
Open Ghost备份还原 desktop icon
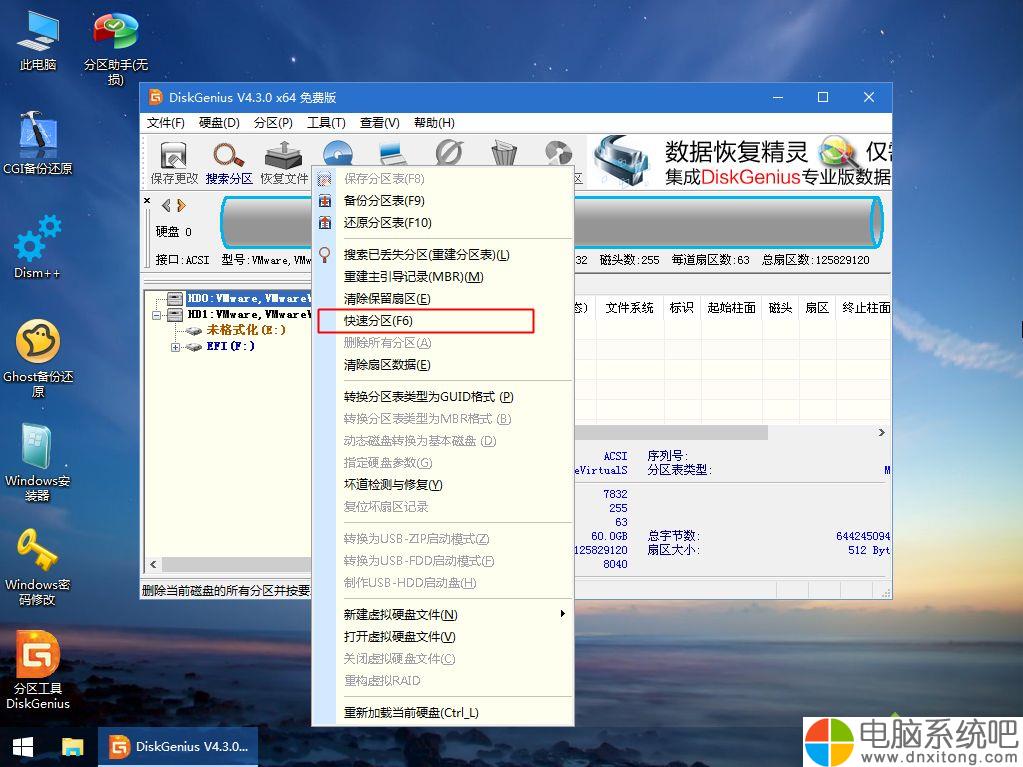(38, 358)
